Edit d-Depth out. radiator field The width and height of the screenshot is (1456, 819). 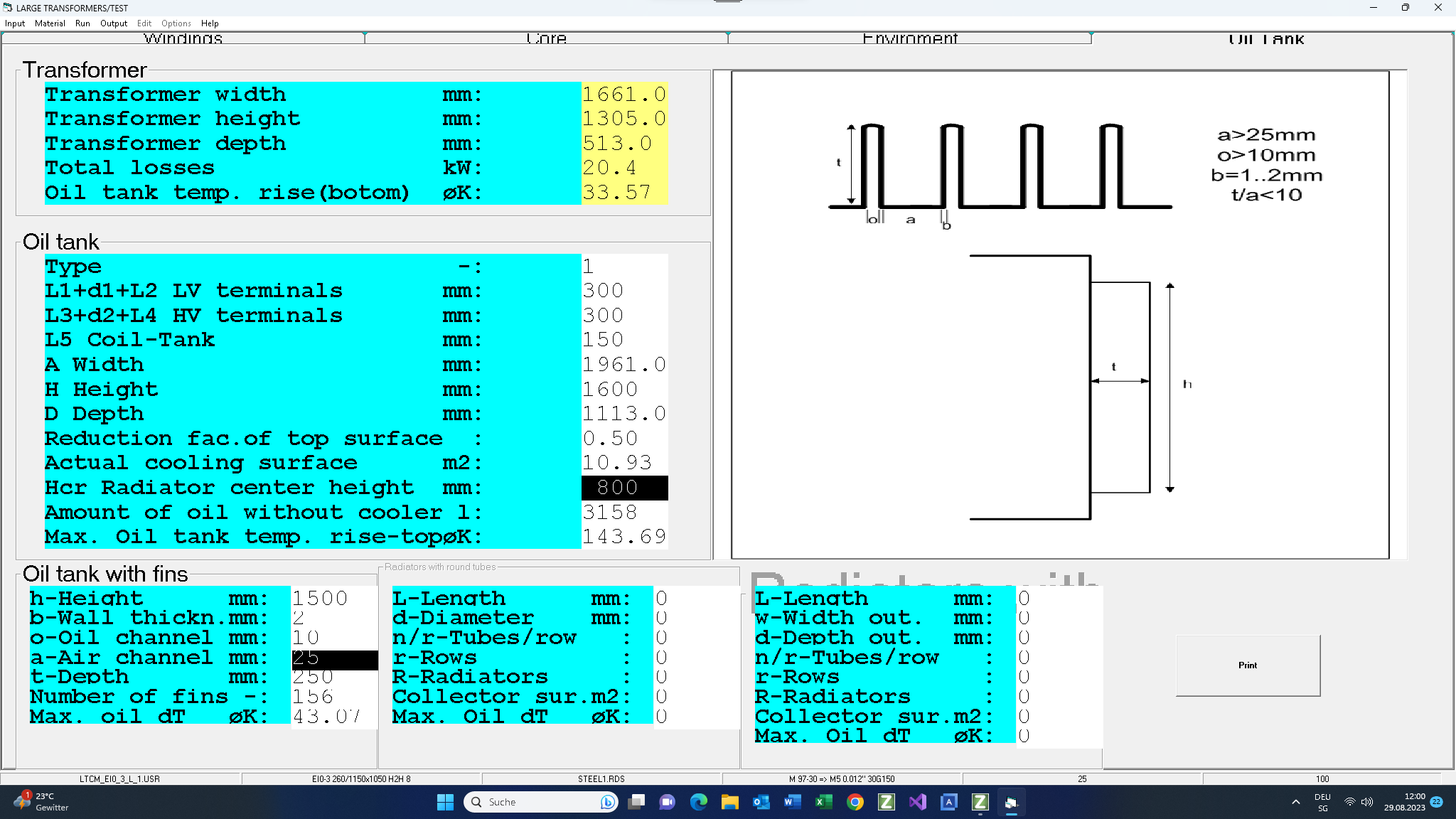(1059, 638)
